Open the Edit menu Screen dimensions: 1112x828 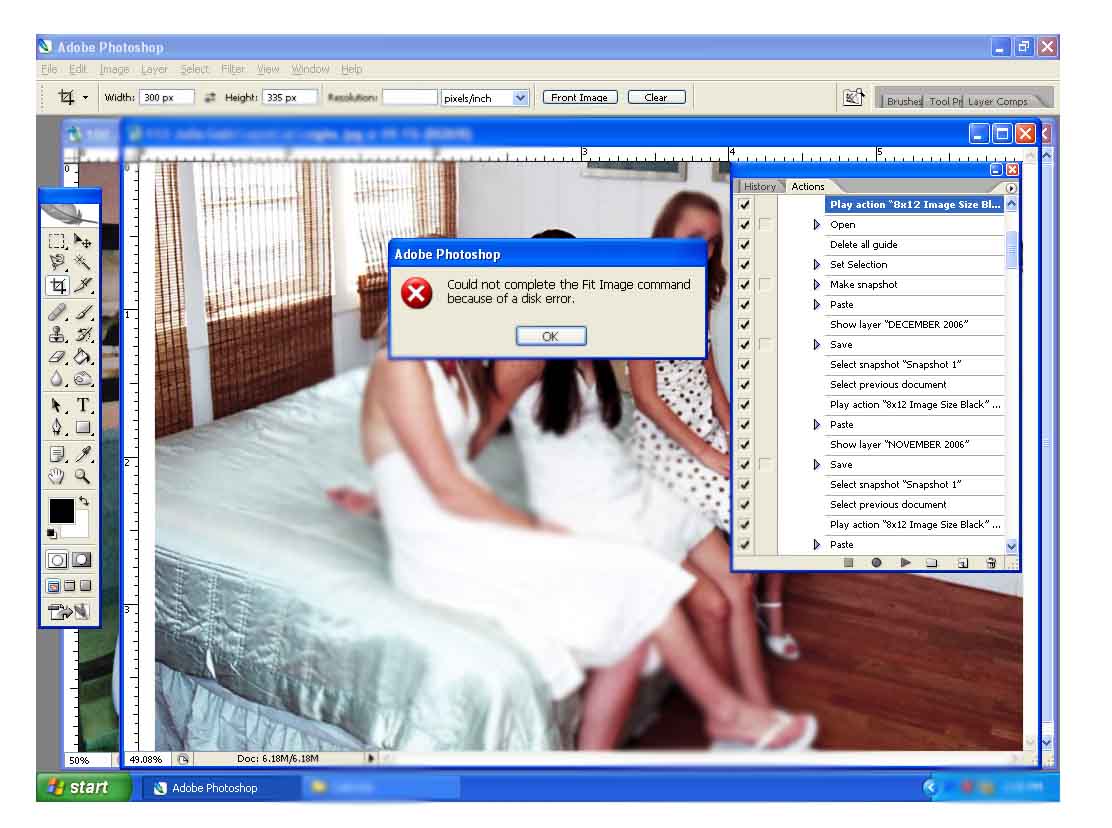(77, 69)
